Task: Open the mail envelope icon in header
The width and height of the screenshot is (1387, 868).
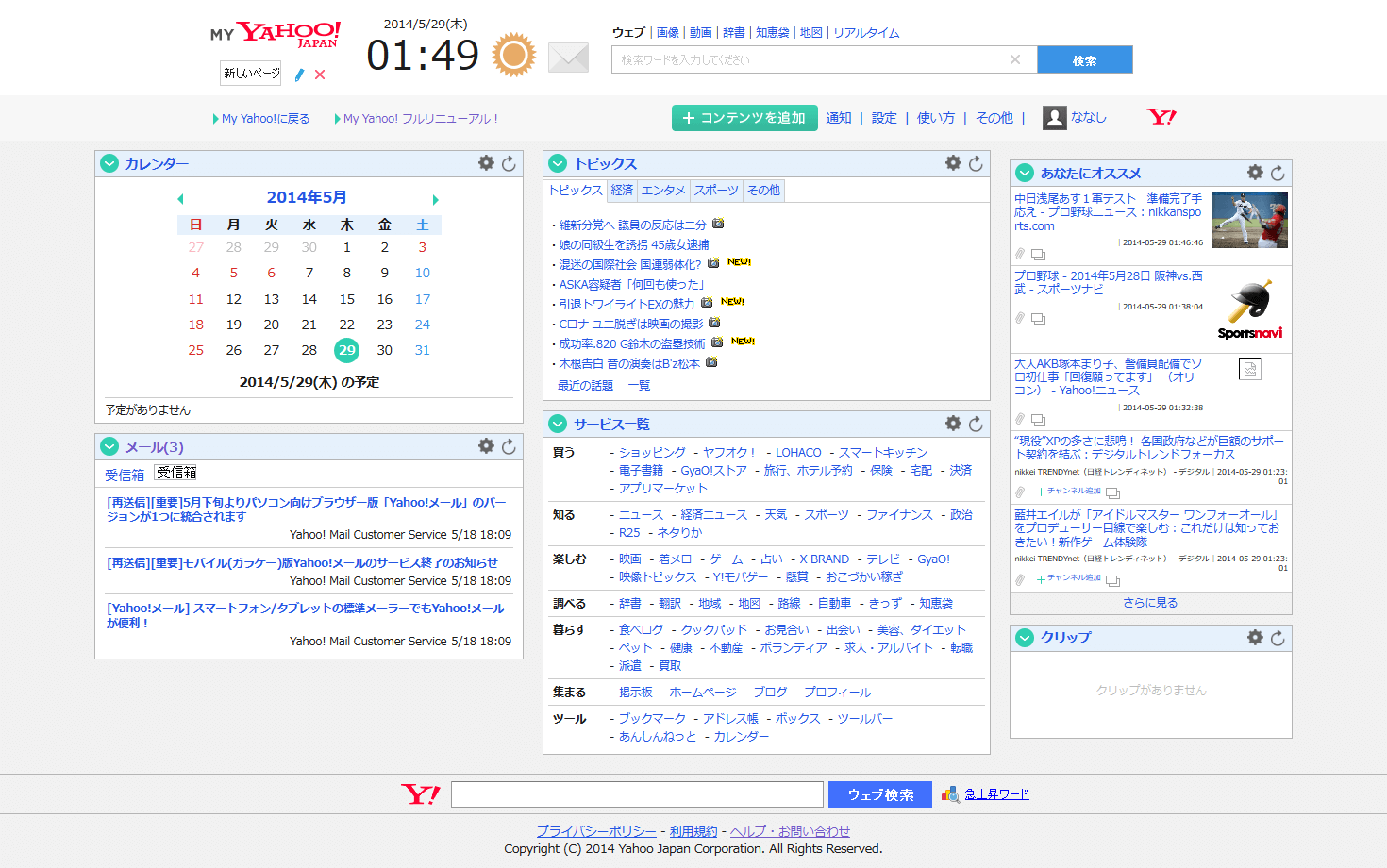Action: [x=568, y=58]
